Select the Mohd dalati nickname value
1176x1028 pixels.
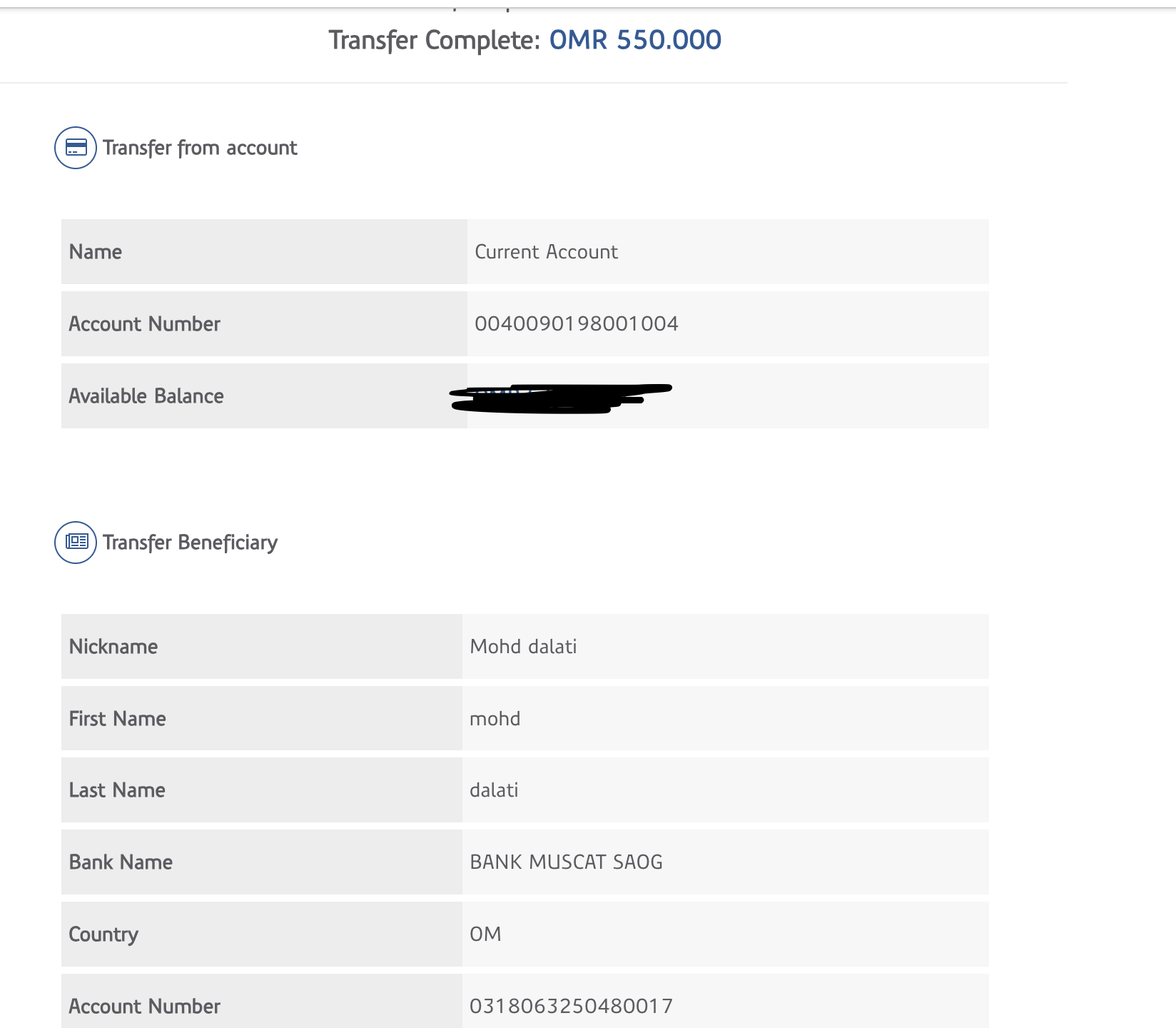coord(523,647)
